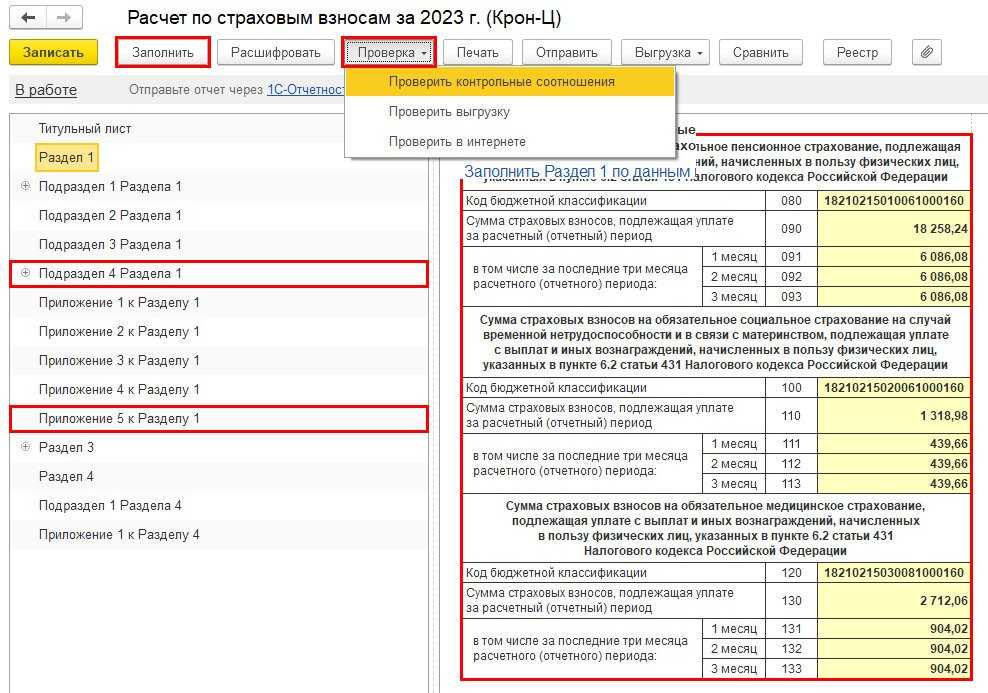Click the Заполнить button
This screenshot has height=693, width=988.
click(162, 52)
